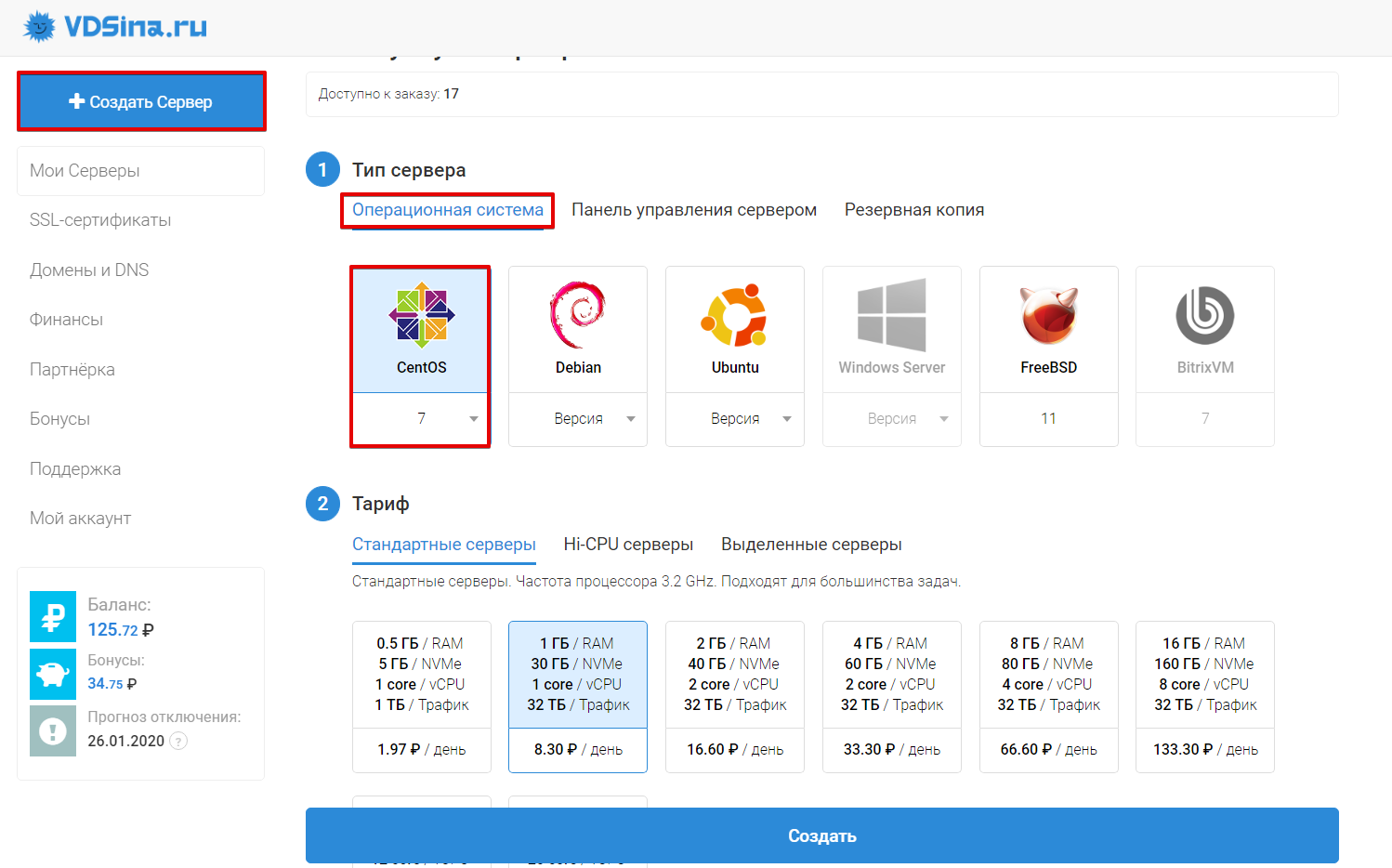Screen dimensions: 1392x868
Task: Select the CentOS logo icon
Action: pos(422,315)
